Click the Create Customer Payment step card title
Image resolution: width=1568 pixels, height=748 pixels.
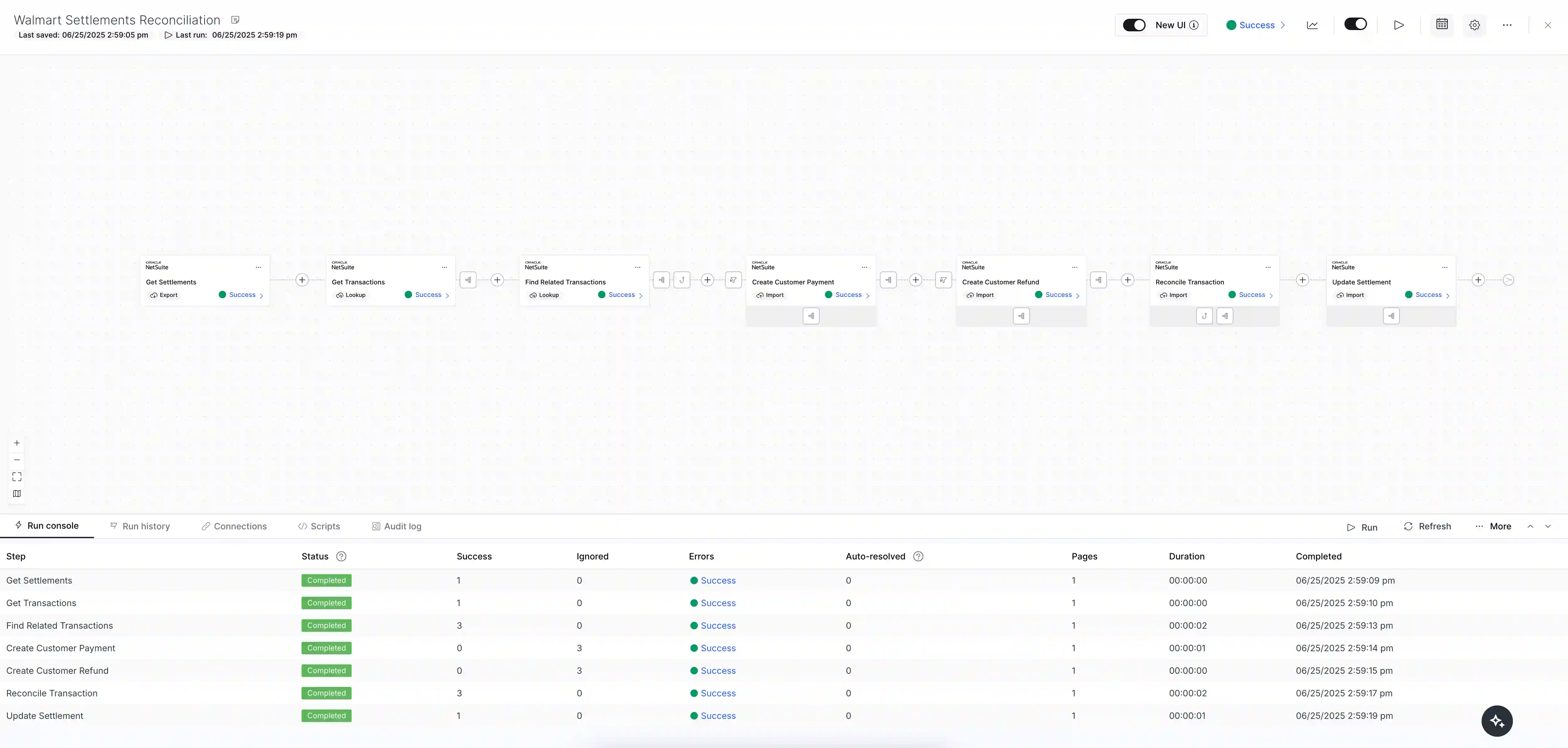click(792, 282)
